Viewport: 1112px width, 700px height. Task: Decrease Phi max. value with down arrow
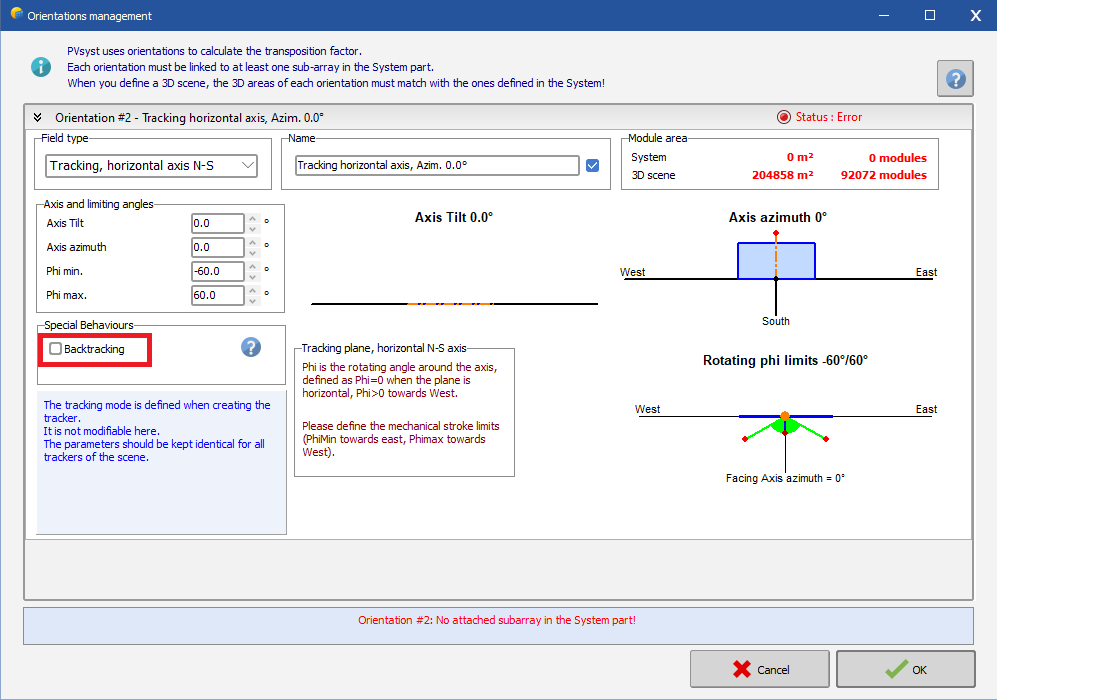tap(252, 300)
